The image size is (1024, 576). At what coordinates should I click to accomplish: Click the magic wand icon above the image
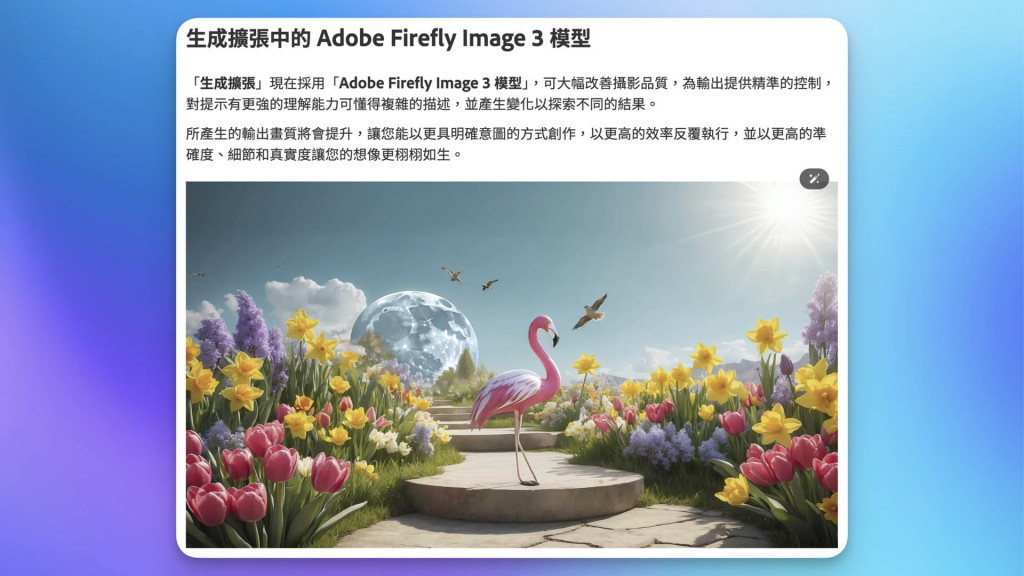pos(814,179)
